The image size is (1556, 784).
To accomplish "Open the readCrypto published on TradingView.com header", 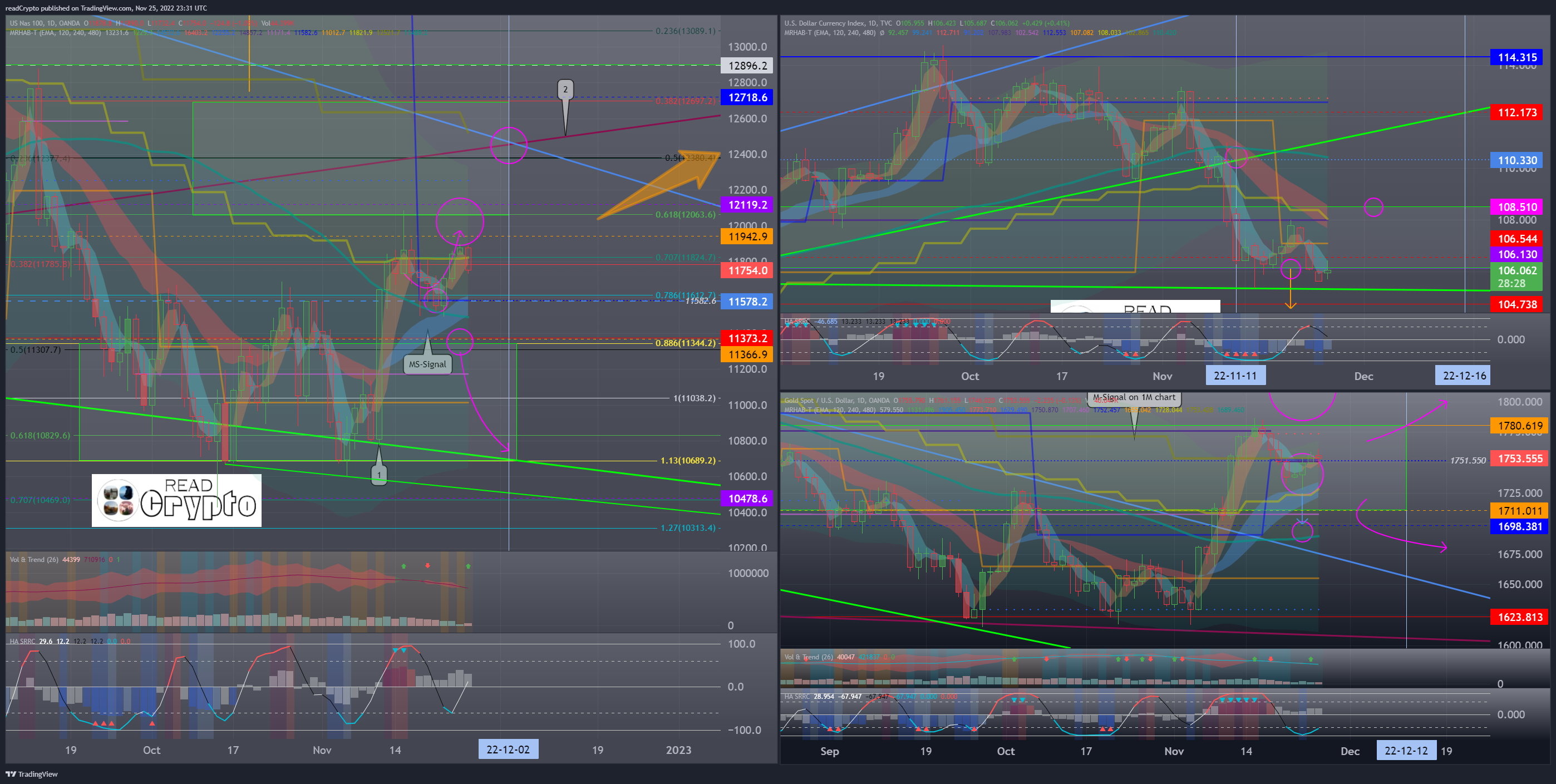I will 106,8.
